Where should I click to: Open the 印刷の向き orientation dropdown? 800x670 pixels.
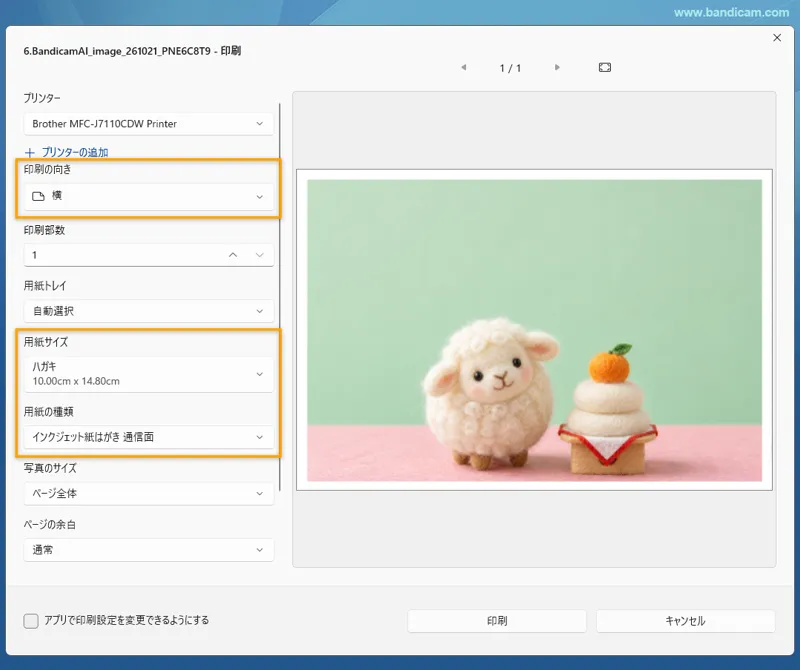(148, 196)
